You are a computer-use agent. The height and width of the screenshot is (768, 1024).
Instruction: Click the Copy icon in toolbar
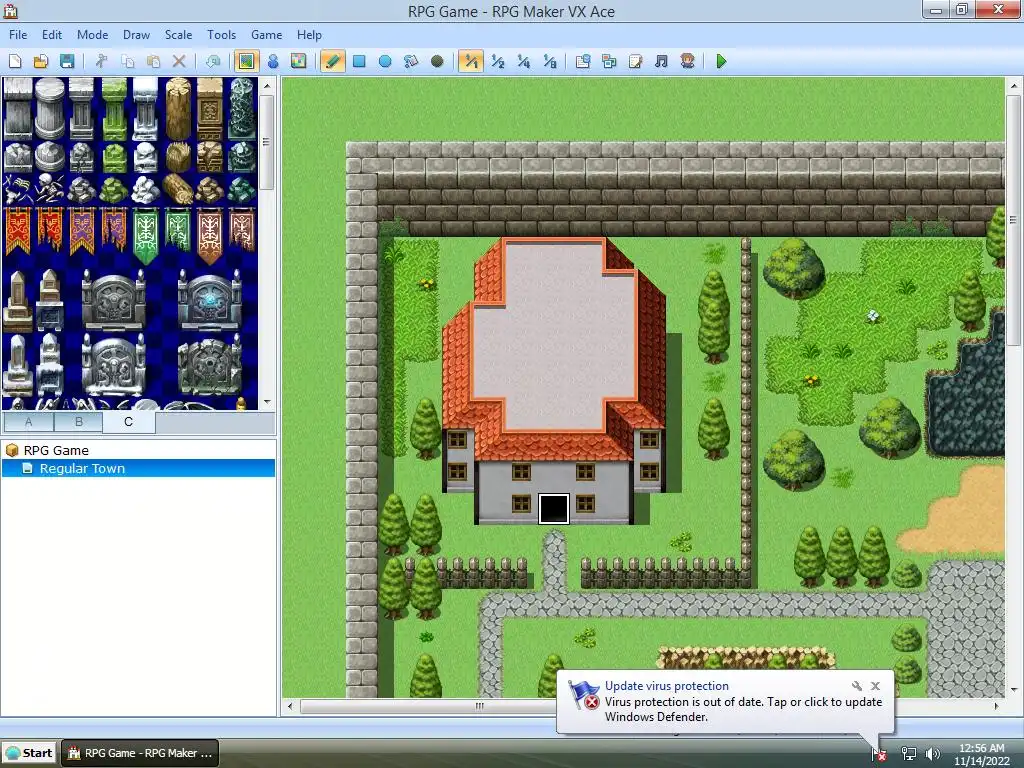click(x=127, y=61)
